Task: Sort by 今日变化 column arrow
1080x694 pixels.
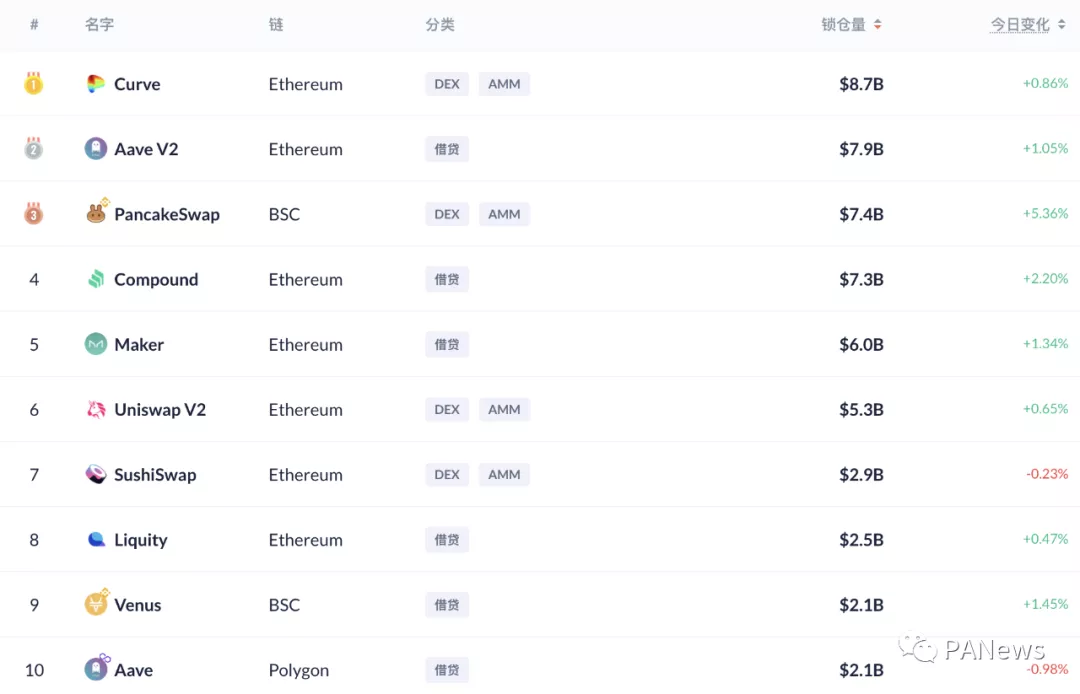Action: (1061, 24)
